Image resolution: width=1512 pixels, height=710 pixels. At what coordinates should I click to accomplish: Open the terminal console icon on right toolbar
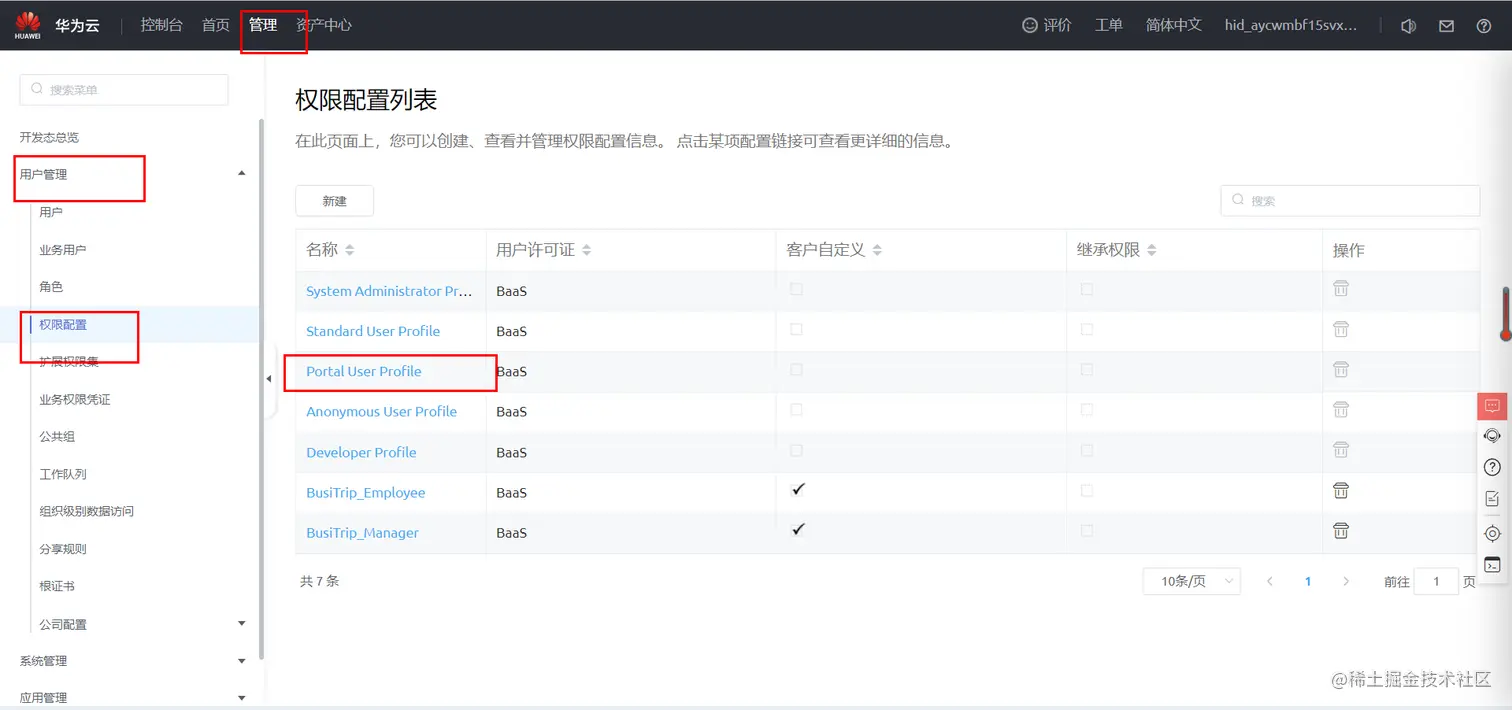pos(1492,565)
